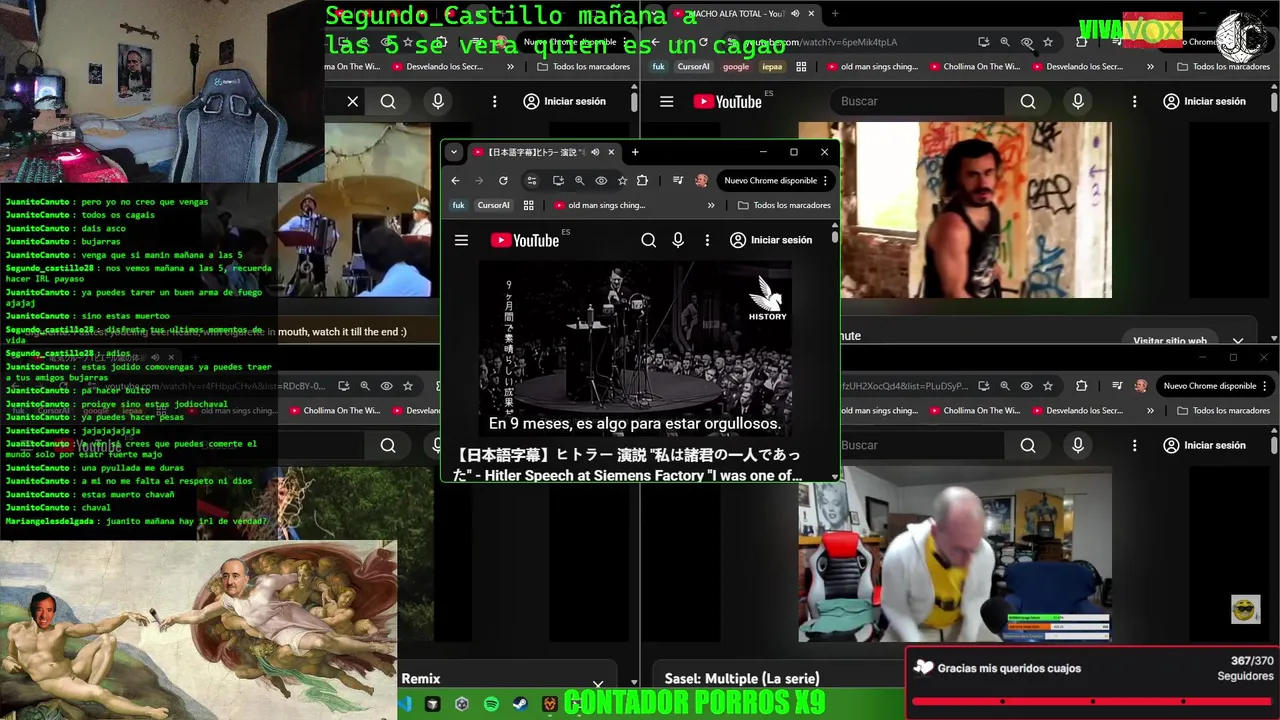Reload the page in the front Chrome window
Screen dimensions: 1280x720
pyautogui.click(x=503, y=181)
